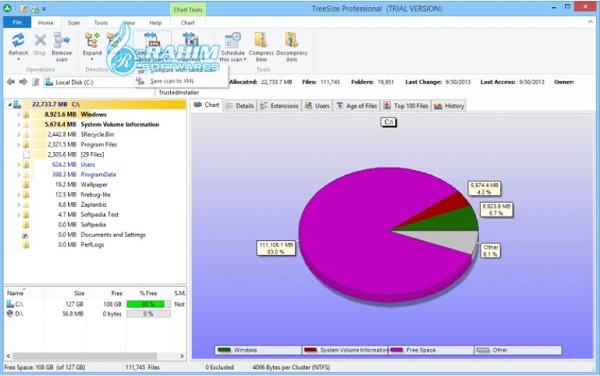Click the Free Space legend swatch
Screen dimensions: 600x376
click(397, 350)
